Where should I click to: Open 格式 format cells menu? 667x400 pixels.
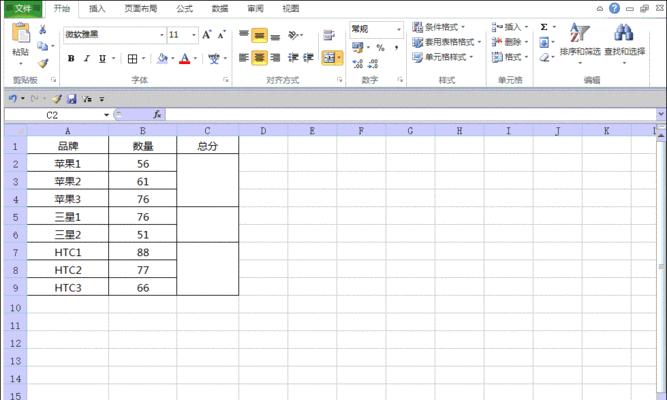[x=510, y=57]
